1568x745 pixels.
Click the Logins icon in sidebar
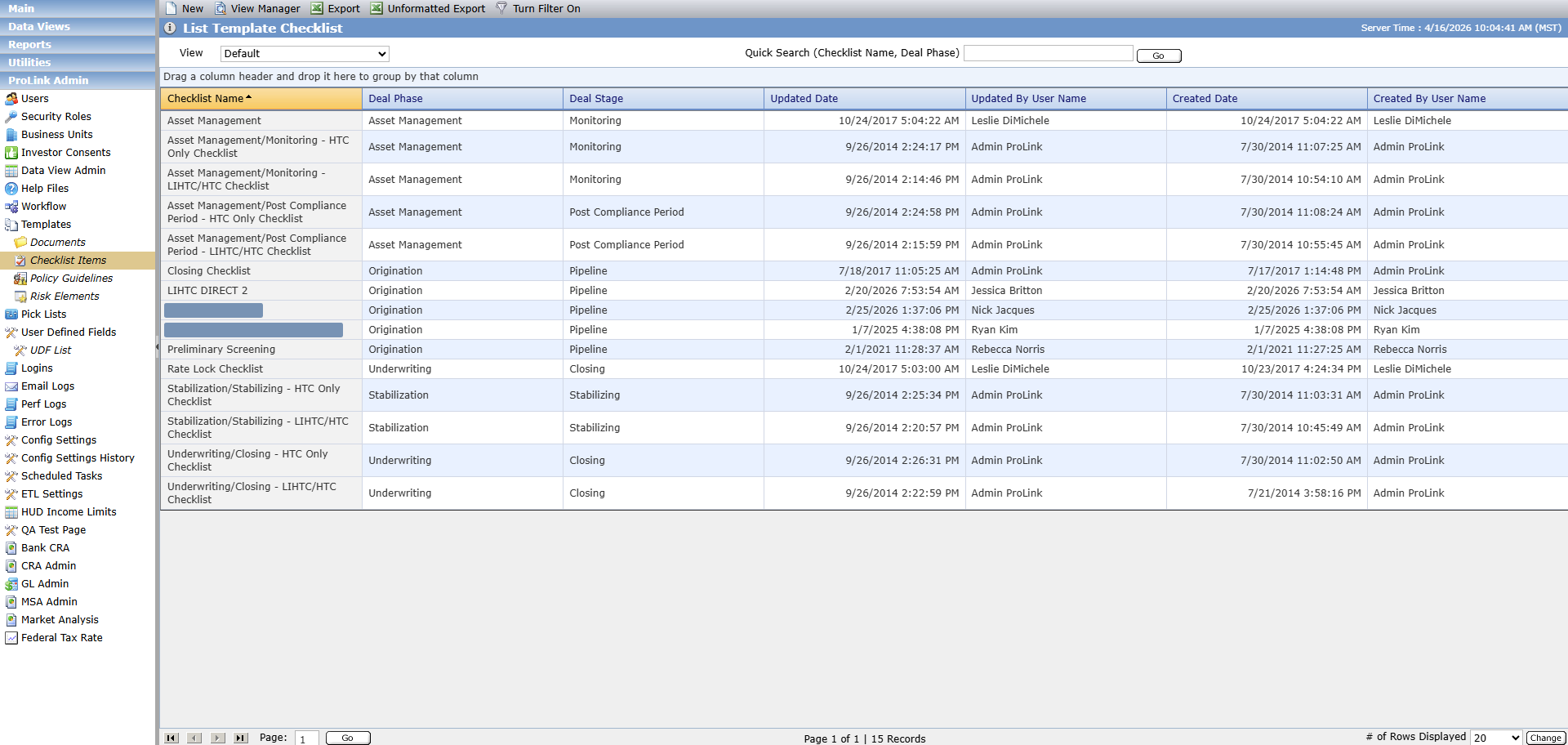[11, 368]
